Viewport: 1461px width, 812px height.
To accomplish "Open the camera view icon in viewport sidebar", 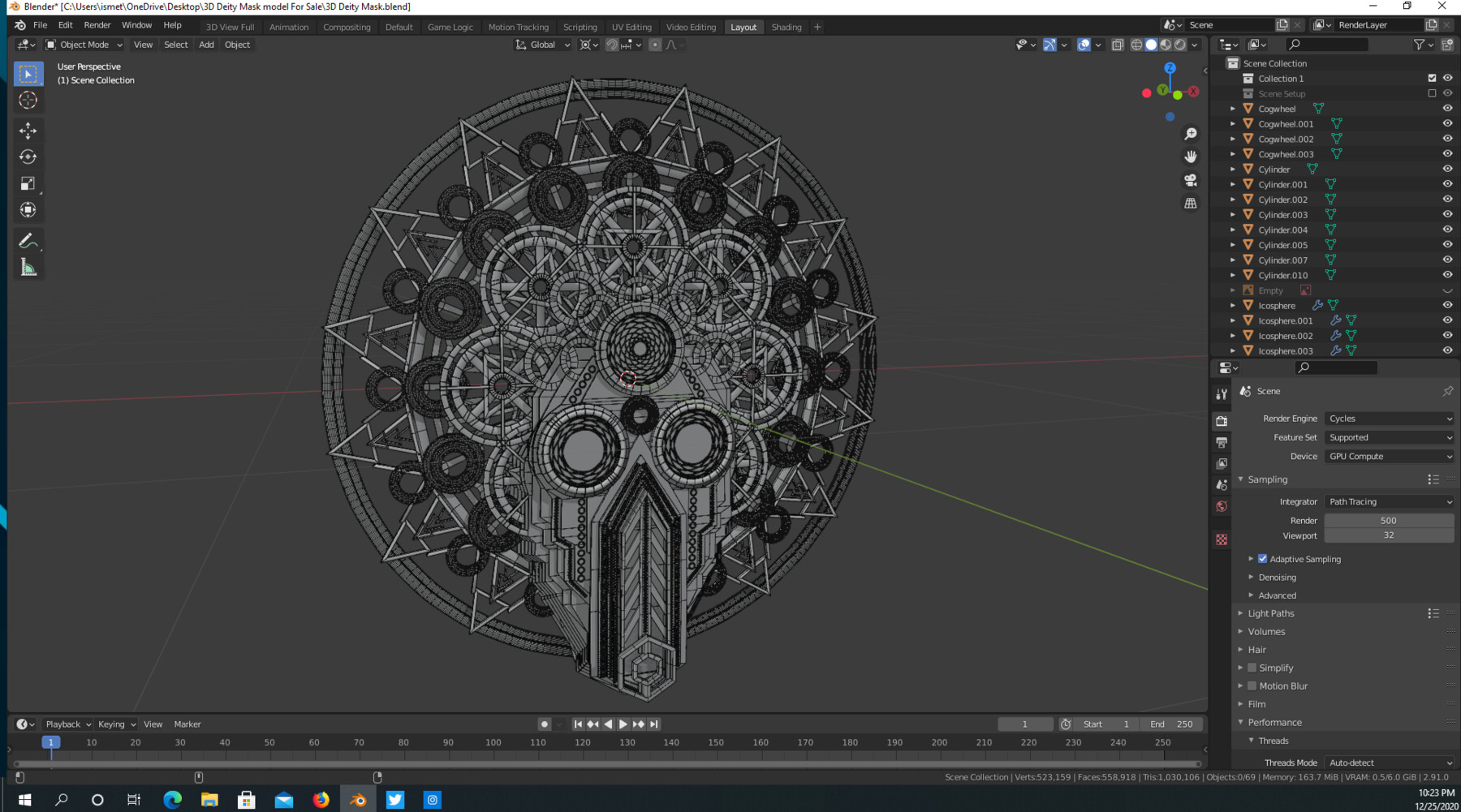I will [1190, 180].
